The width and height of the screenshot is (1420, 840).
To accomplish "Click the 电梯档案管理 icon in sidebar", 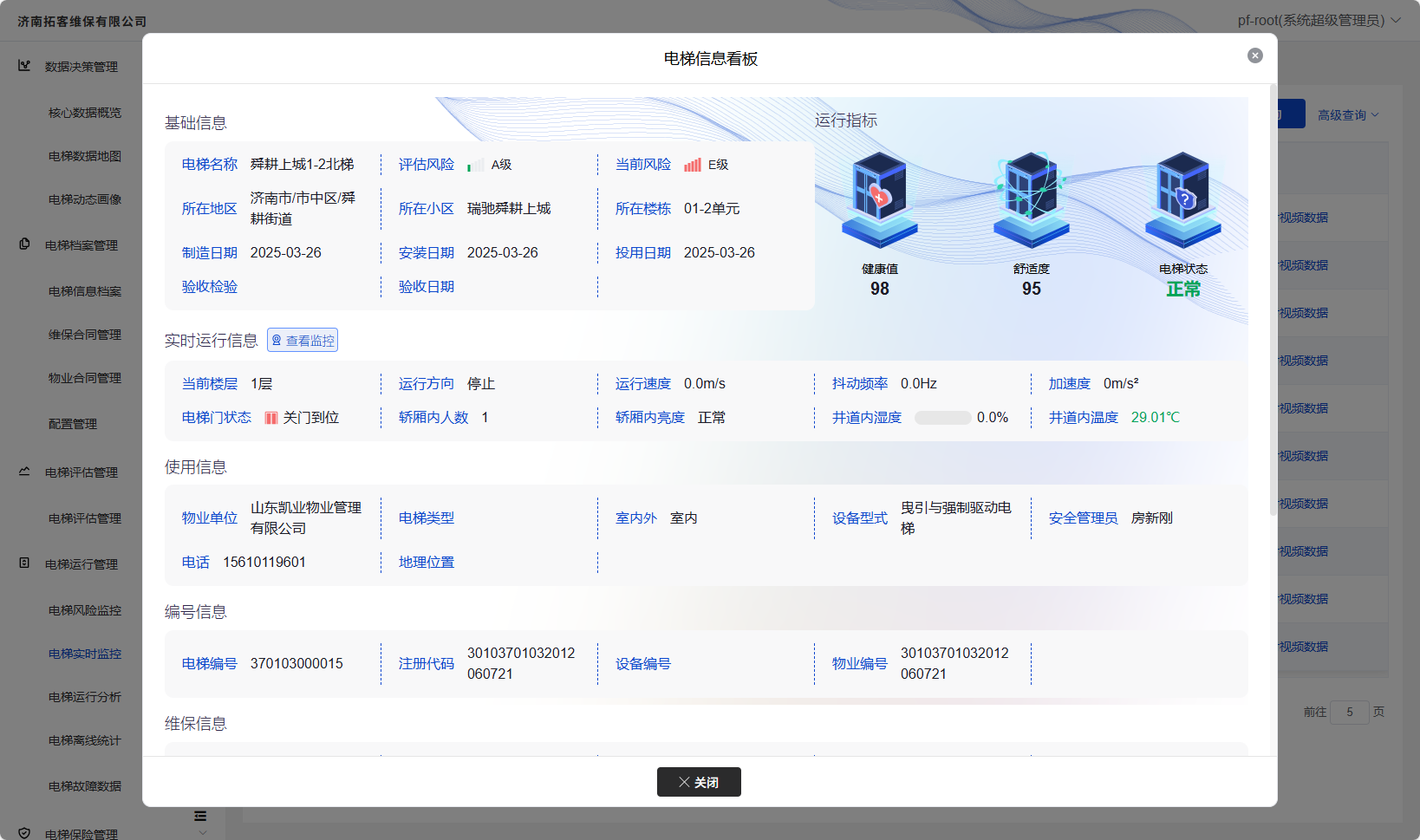I will (x=24, y=244).
